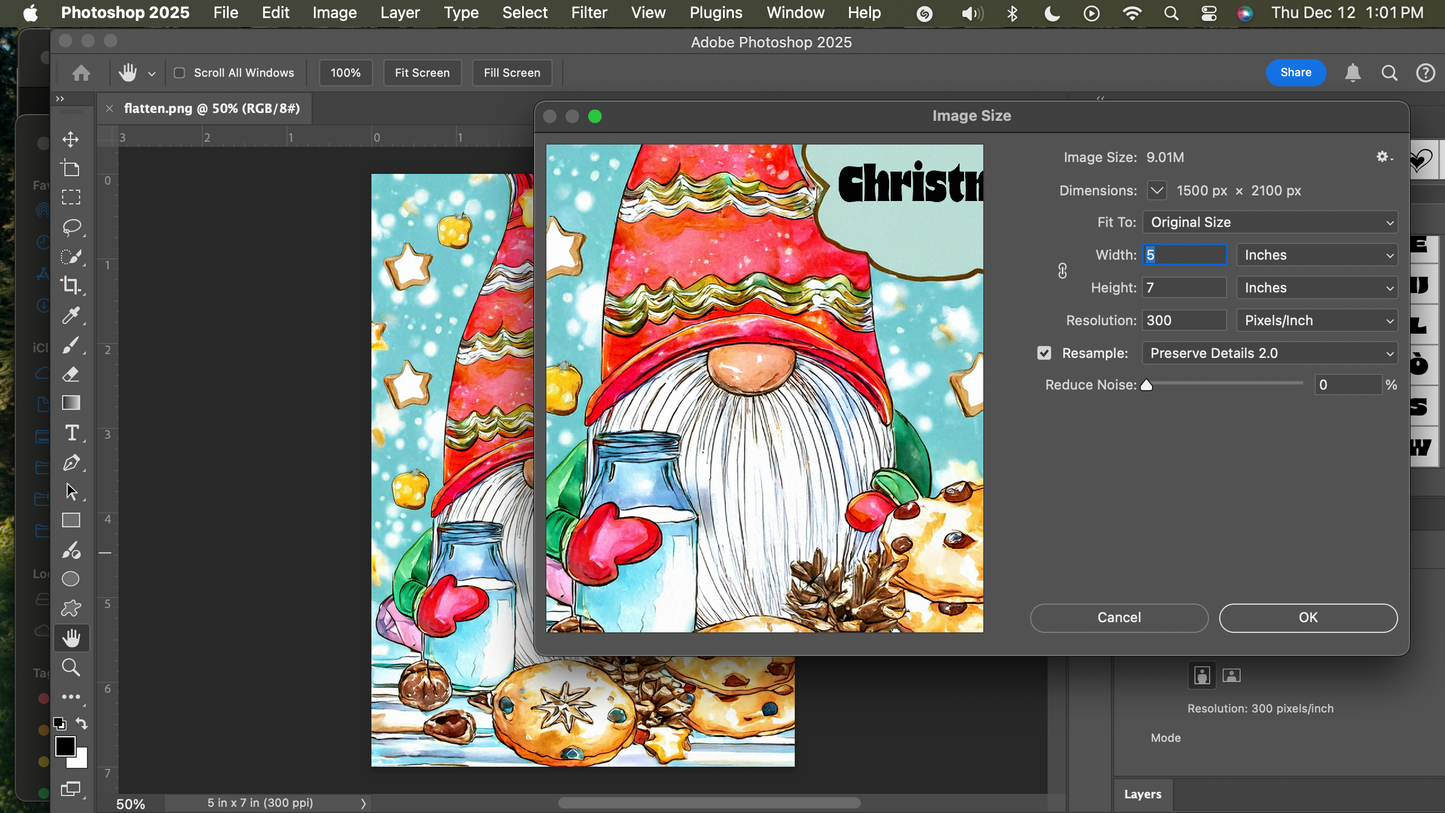The width and height of the screenshot is (1445, 813).
Task: Open Photoshop notifications bell
Action: pyautogui.click(x=1353, y=73)
